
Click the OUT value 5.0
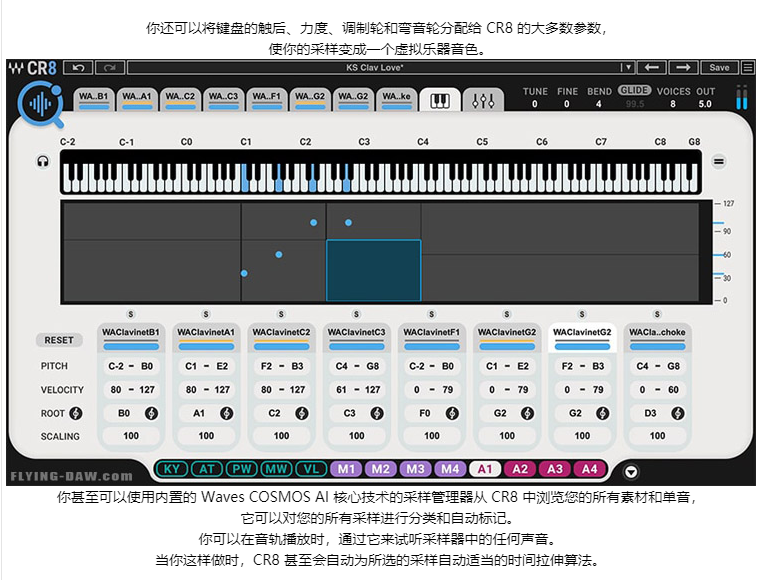click(x=705, y=104)
